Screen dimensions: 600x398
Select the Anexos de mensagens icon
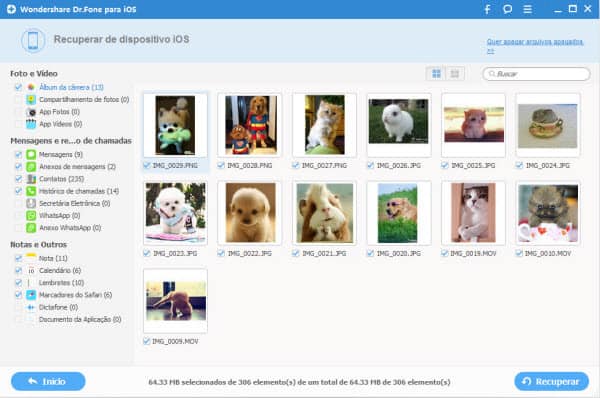pyautogui.click(x=31, y=167)
